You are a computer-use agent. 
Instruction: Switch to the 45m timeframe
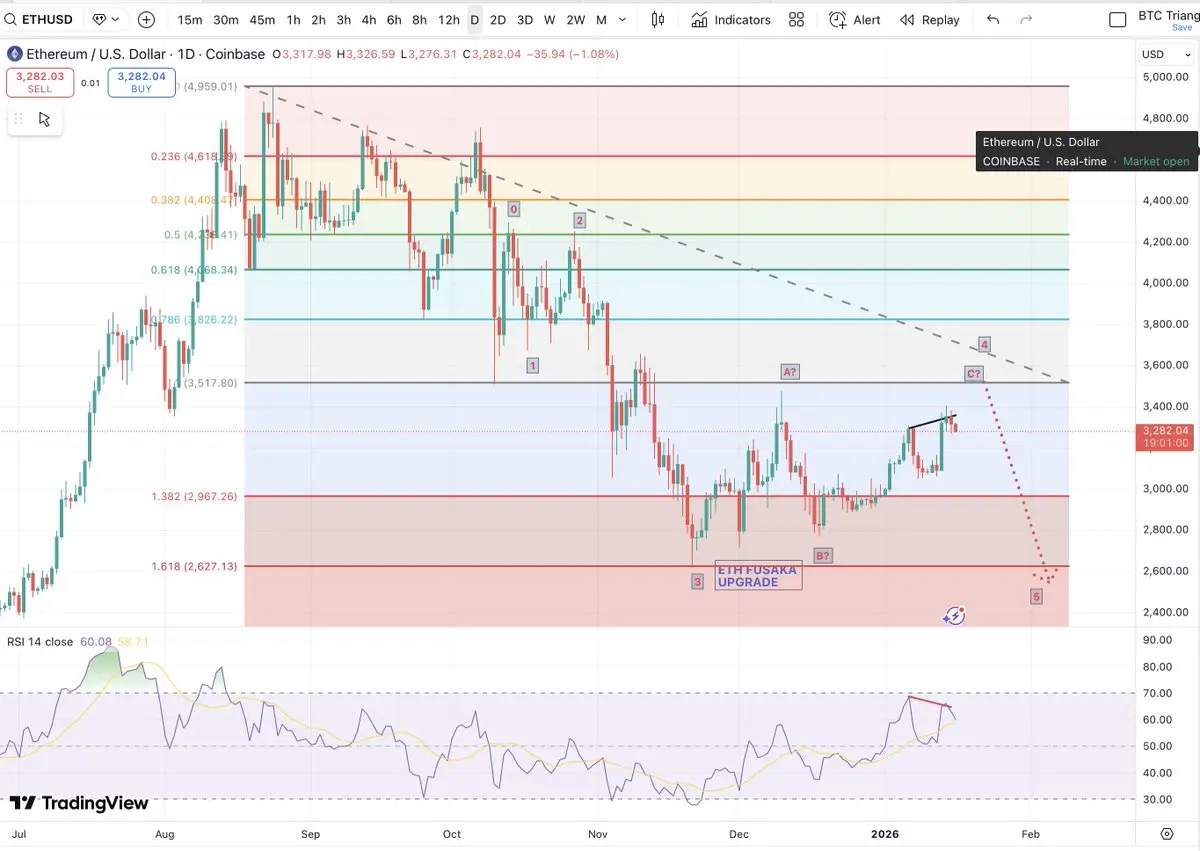tap(262, 20)
